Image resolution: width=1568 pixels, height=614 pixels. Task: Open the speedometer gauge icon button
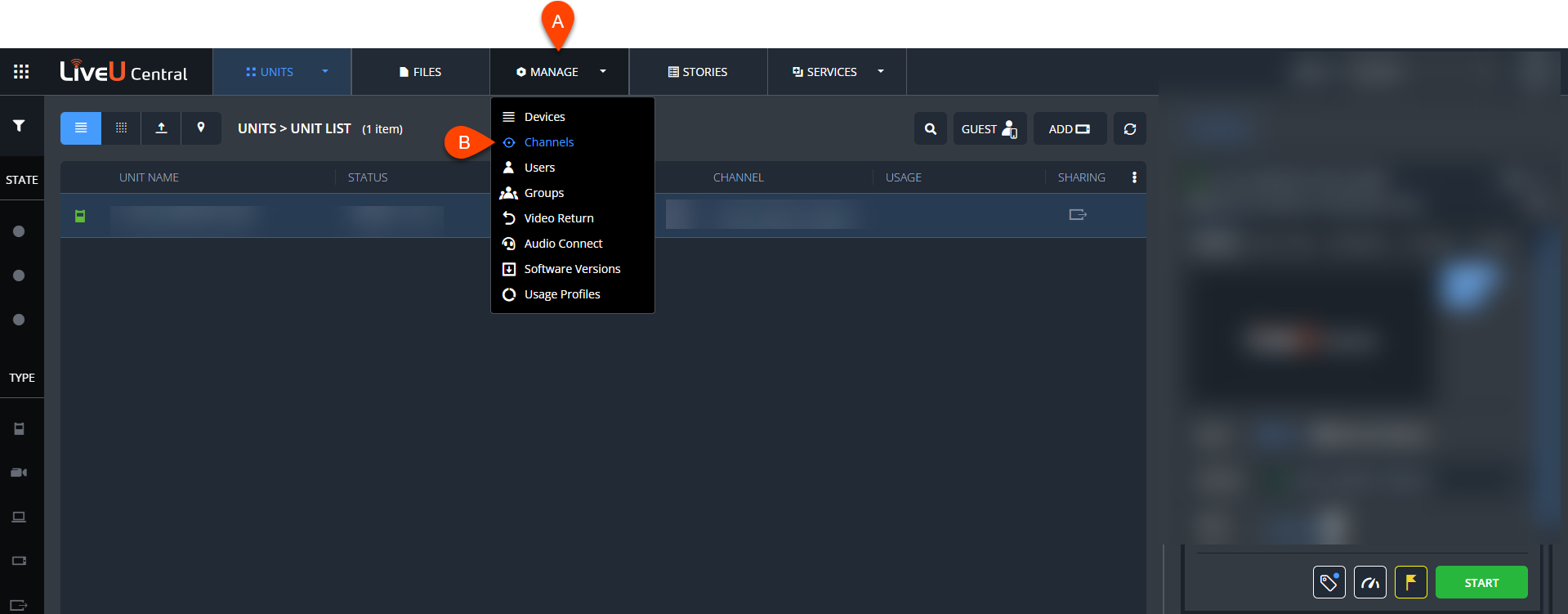pos(1370,582)
